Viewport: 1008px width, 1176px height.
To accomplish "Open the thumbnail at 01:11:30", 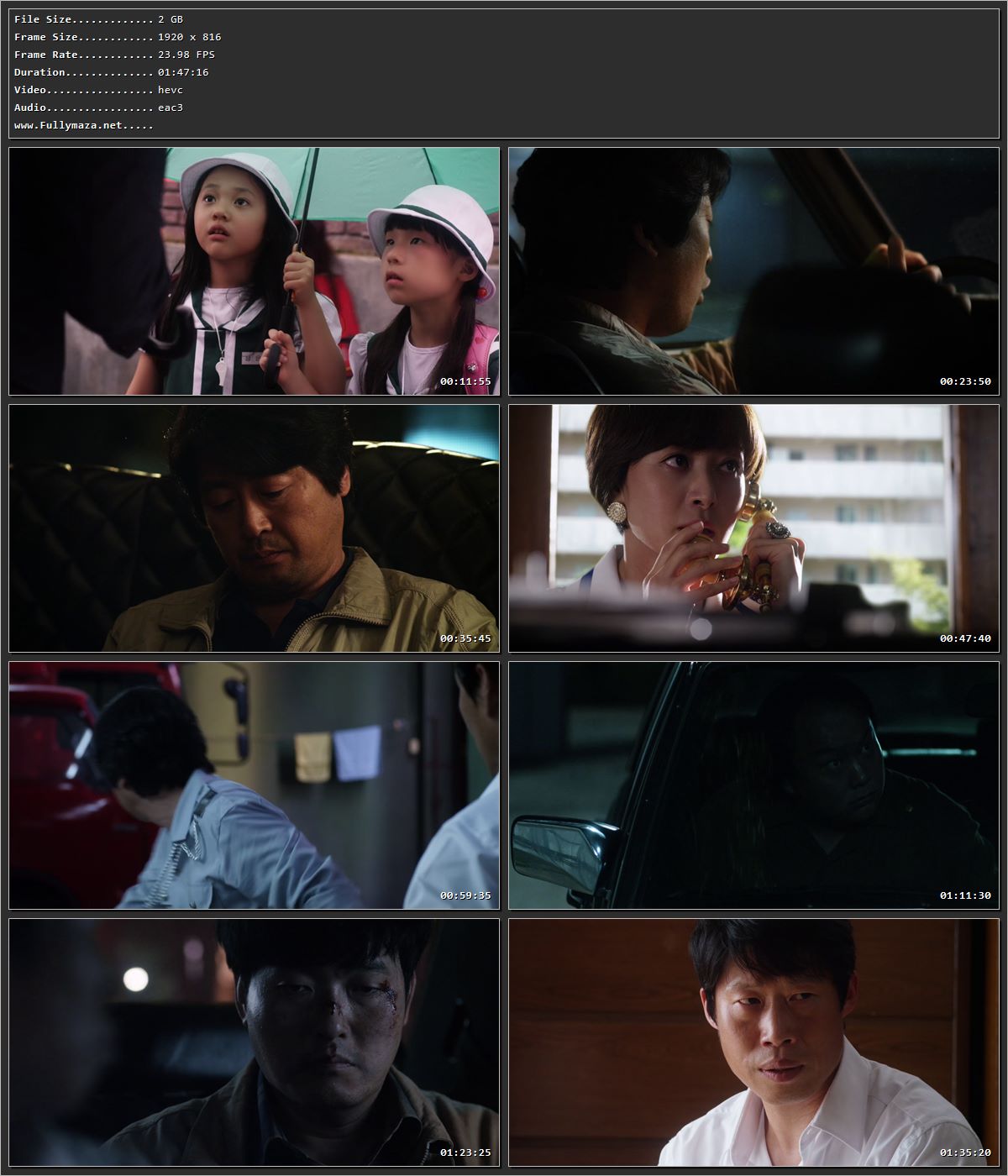I will click(753, 785).
